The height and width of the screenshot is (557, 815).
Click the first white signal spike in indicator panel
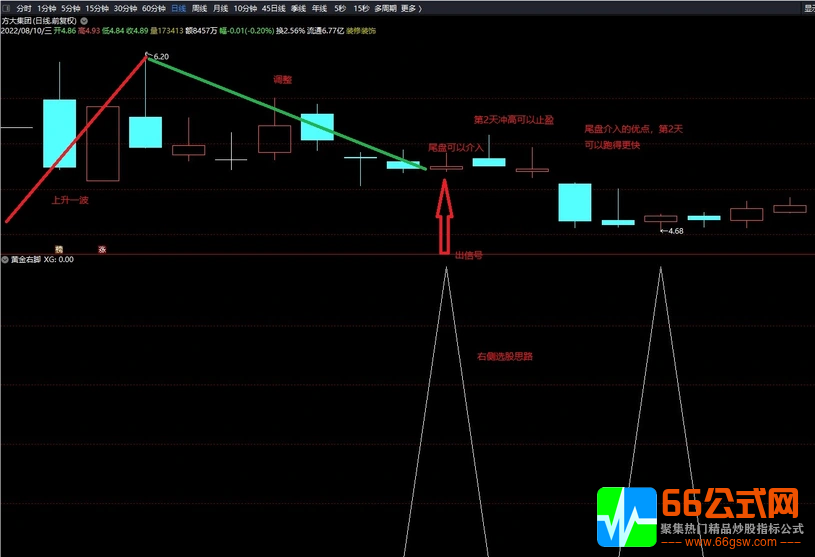pos(446,300)
